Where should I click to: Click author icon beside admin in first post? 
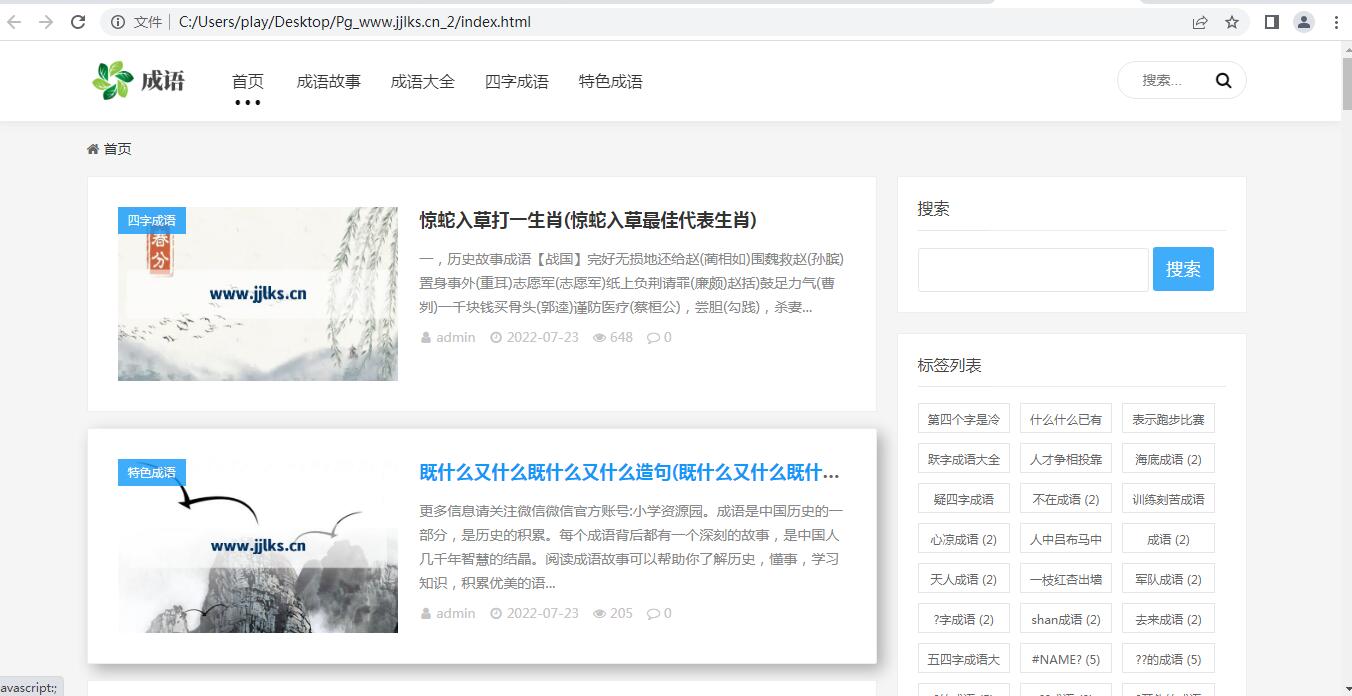tap(426, 338)
